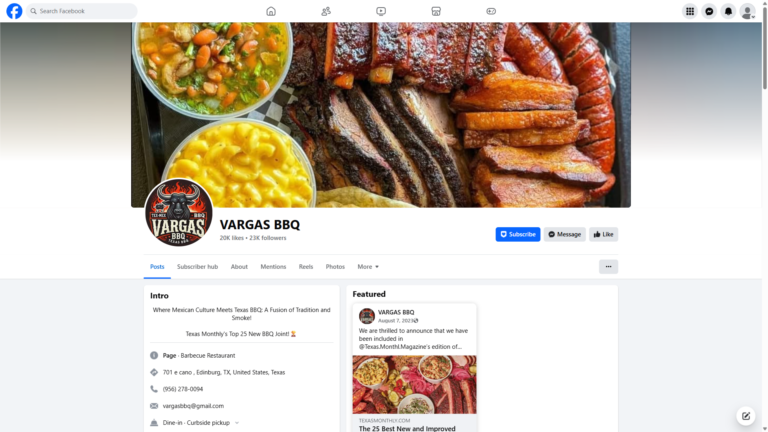Expand Dine-in Curbside pickup services
The height and width of the screenshot is (432, 768).
click(x=237, y=423)
